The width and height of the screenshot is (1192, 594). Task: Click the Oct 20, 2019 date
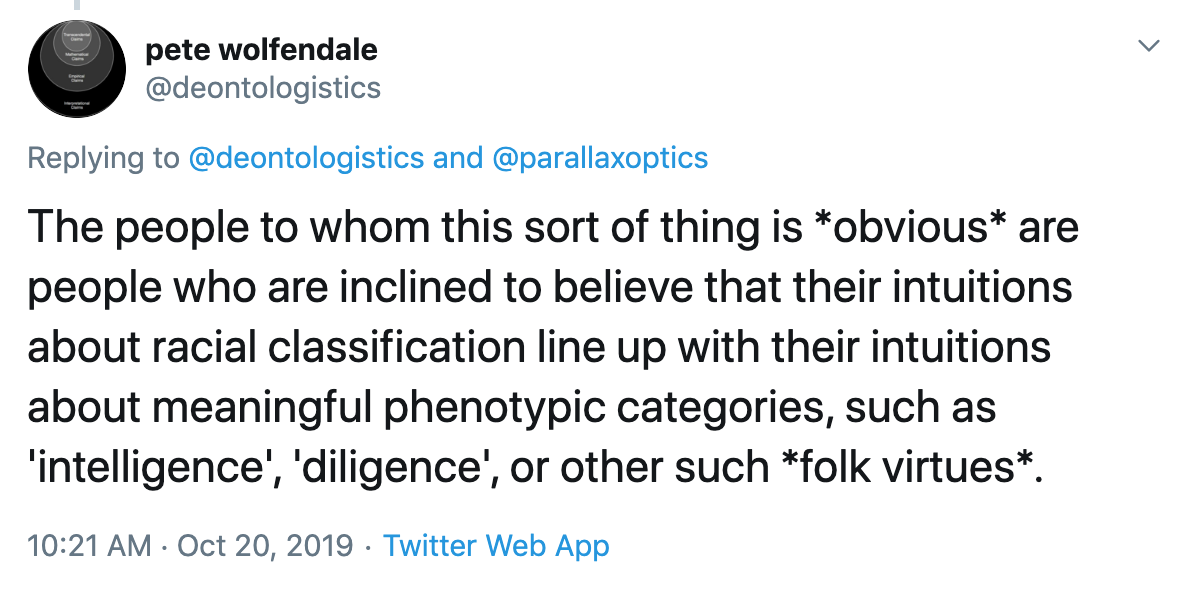(266, 546)
